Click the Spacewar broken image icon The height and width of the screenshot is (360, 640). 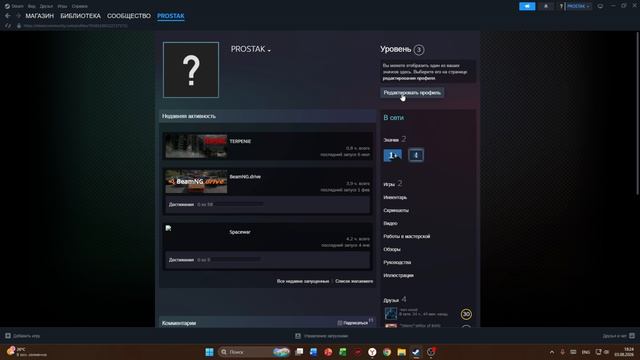tap(168, 228)
